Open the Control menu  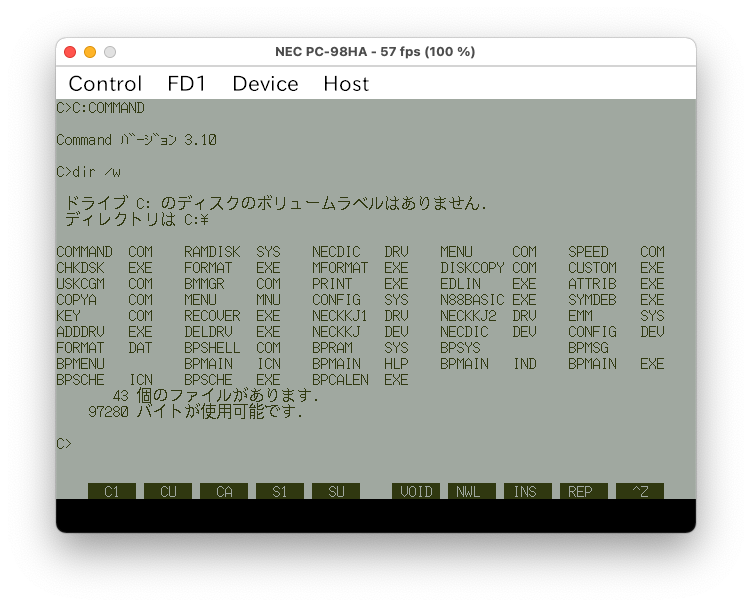point(105,83)
